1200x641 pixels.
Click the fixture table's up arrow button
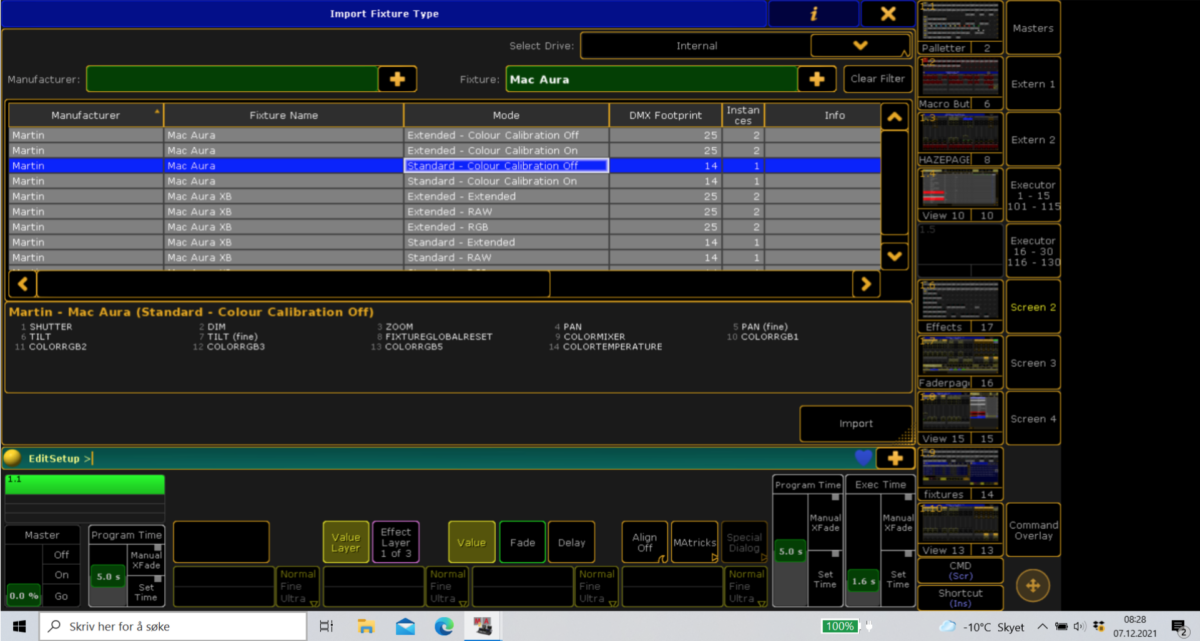[x=895, y=117]
